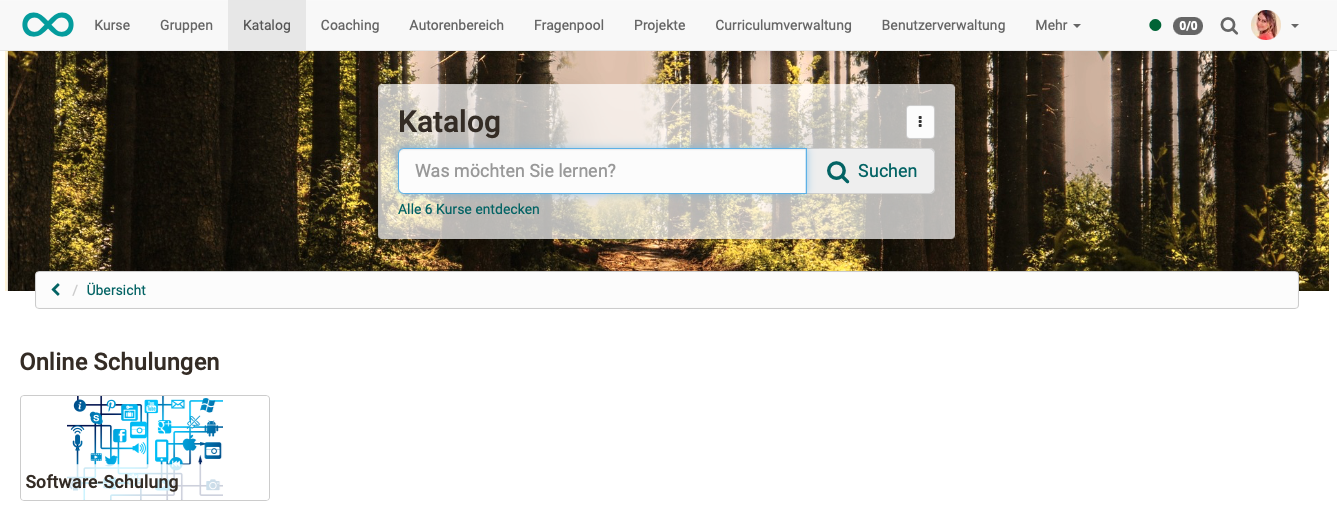Image resolution: width=1337 pixels, height=523 pixels.
Task: Click the OpenOlat infinity logo
Action: pyautogui.click(x=48, y=25)
